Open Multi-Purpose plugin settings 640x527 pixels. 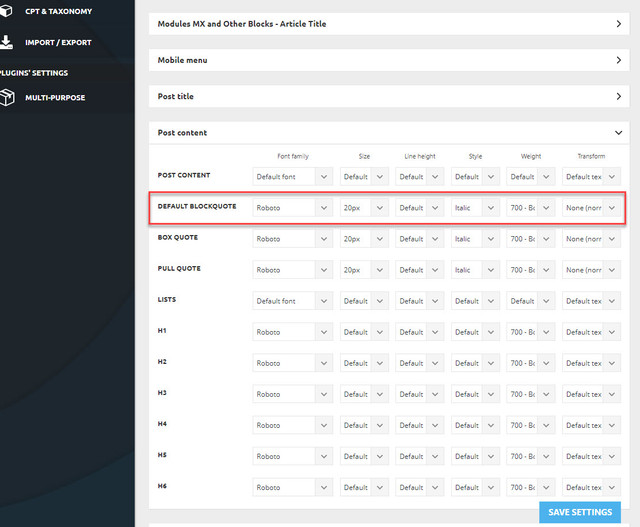pyautogui.click(x=55, y=98)
